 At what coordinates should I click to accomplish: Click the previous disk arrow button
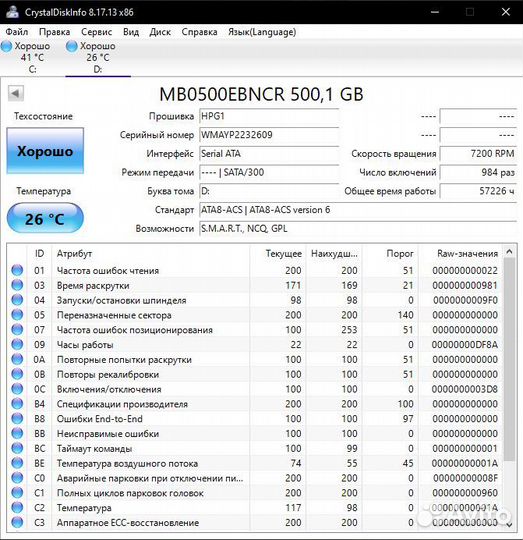(x=15, y=93)
